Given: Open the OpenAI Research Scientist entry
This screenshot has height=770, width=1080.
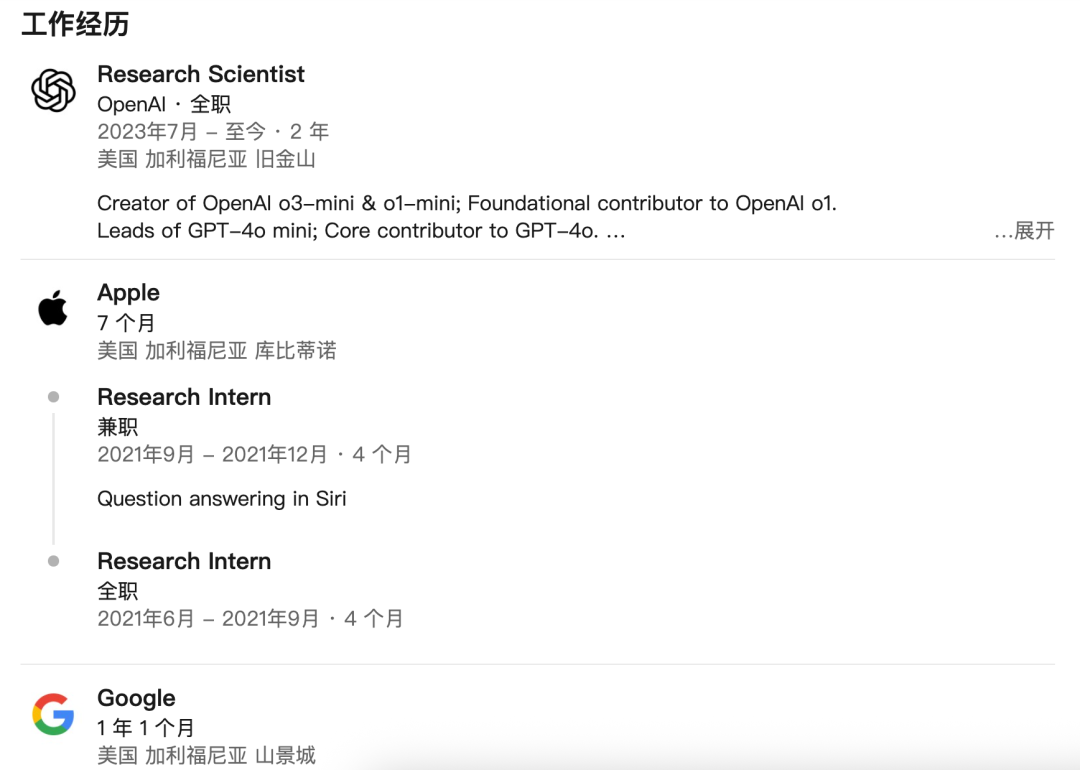Looking at the screenshot, I should click(x=200, y=74).
